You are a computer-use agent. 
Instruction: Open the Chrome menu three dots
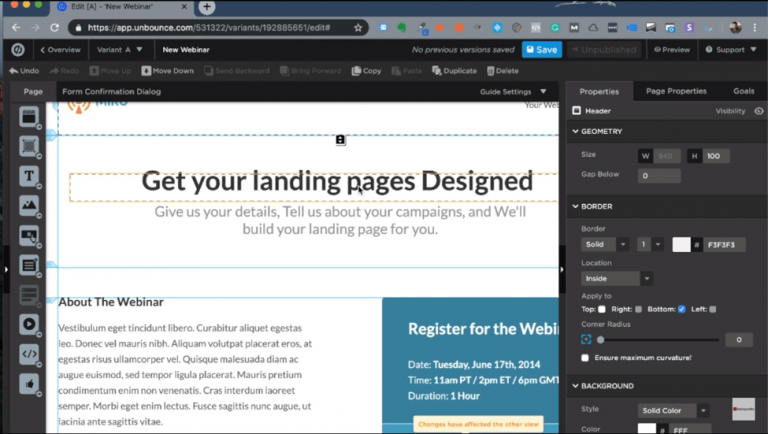pyautogui.click(x=755, y=27)
